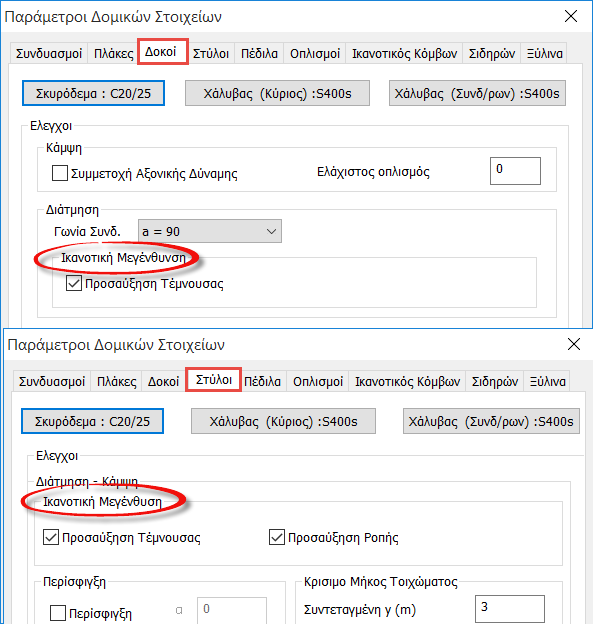
Task: Enable the Περίσφιγξη checkbox
Action: click(58, 613)
